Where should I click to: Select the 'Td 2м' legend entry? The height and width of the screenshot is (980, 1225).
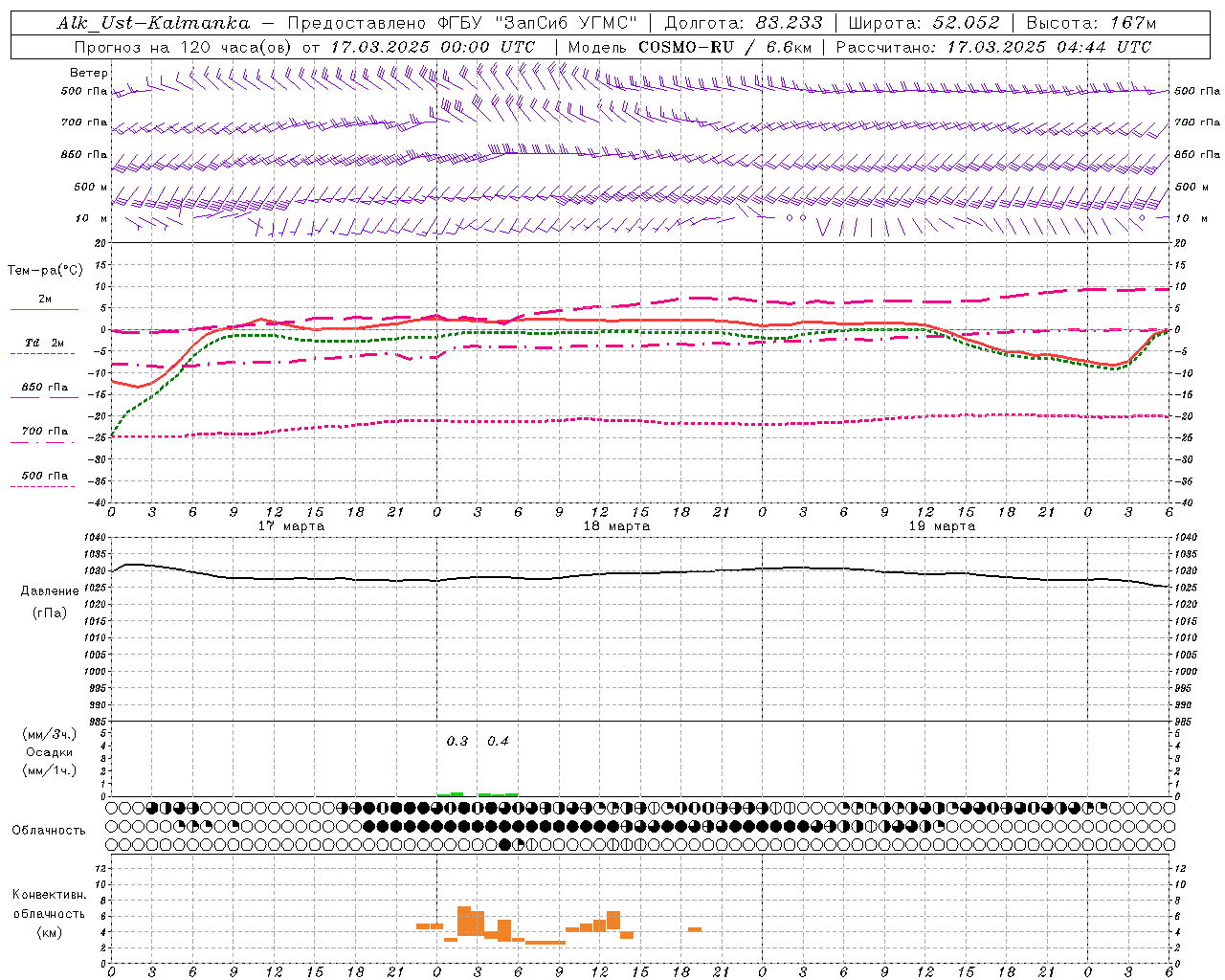[45, 343]
